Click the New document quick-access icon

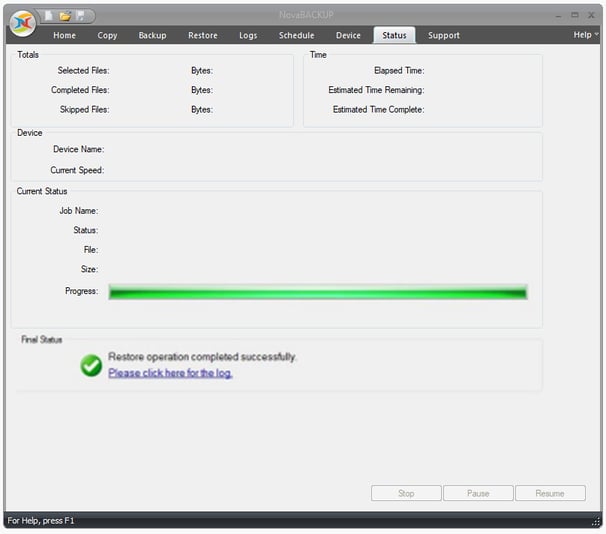(x=49, y=16)
